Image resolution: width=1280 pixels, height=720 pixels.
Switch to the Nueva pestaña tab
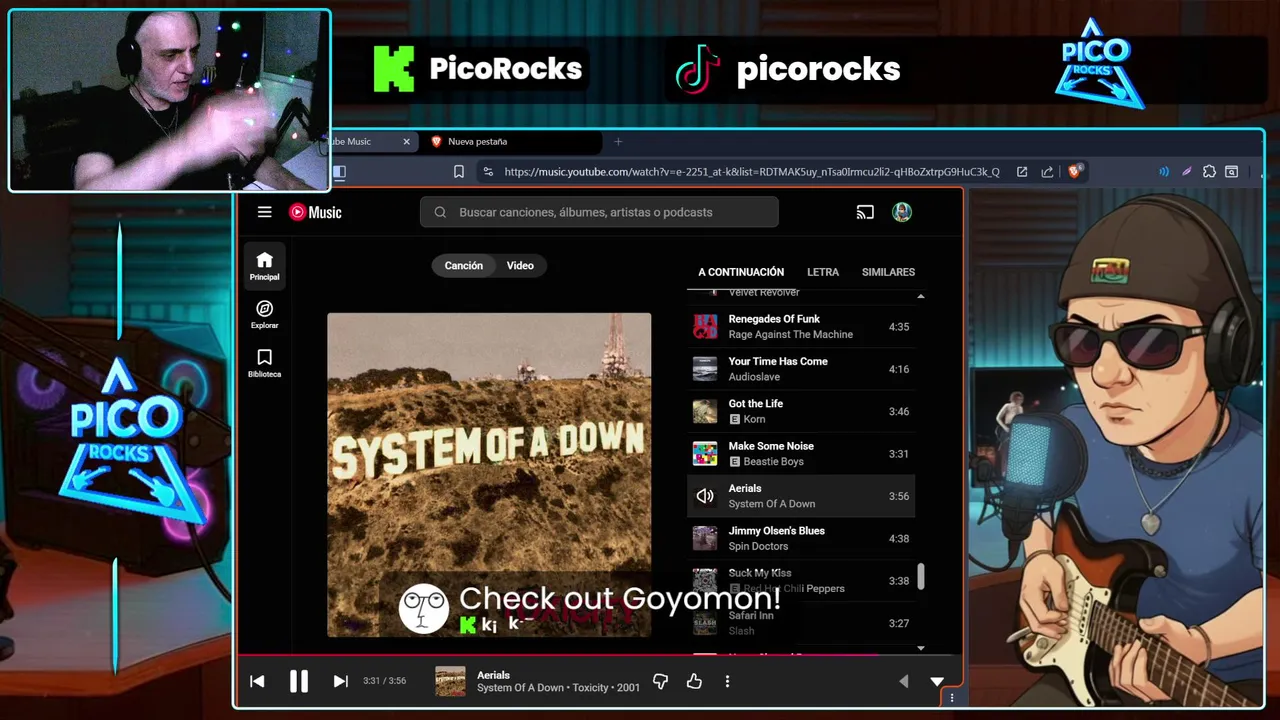coord(513,142)
